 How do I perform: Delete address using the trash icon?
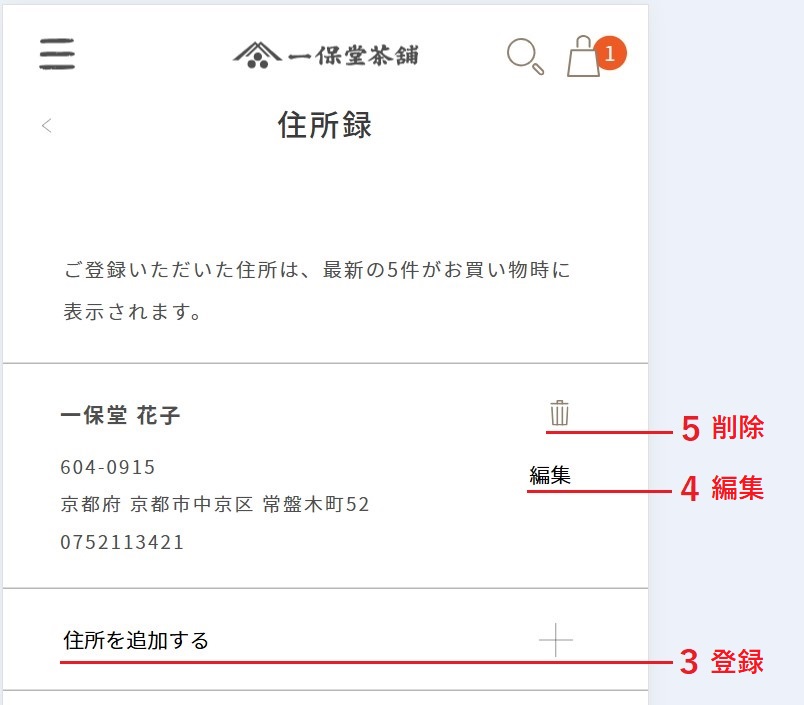coord(559,413)
